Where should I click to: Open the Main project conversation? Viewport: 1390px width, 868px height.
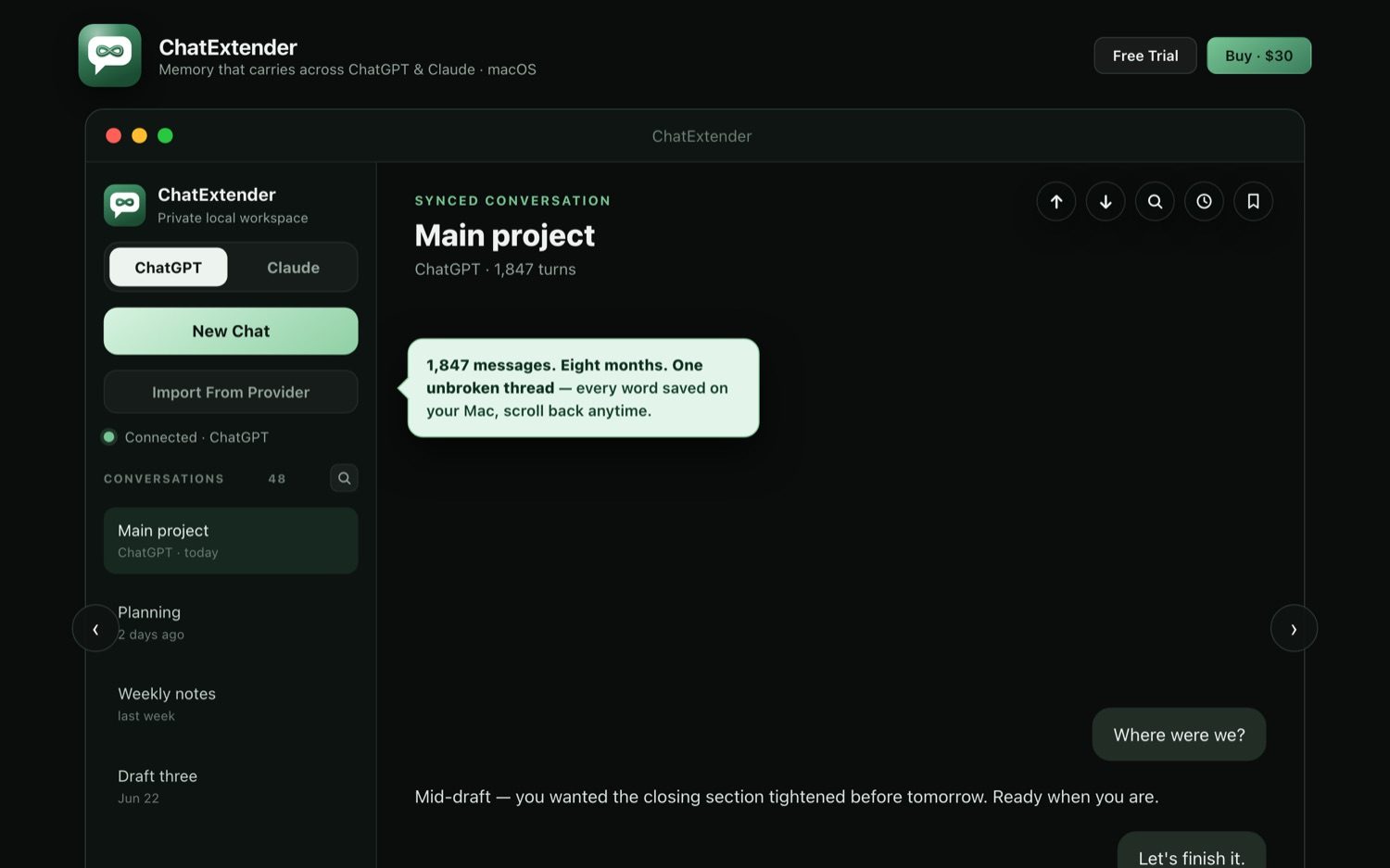[231, 540]
